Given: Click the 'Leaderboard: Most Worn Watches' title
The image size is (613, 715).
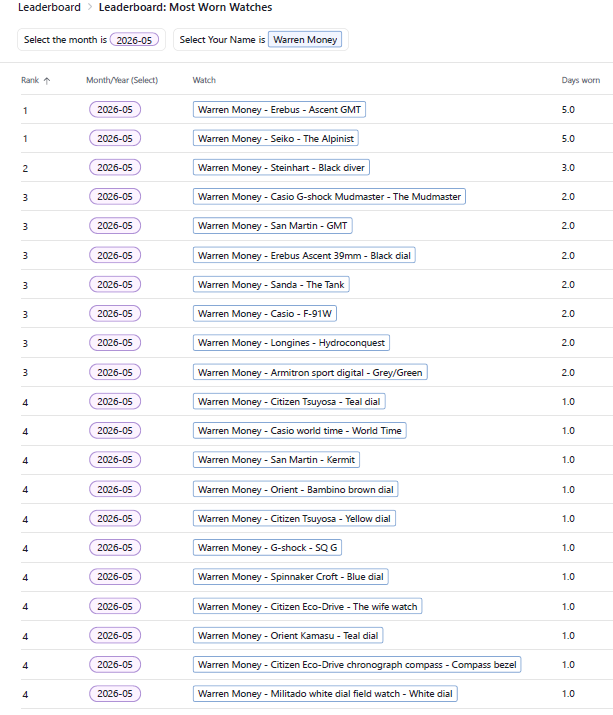Looking at the screenshot, I should click(x=185, y=7).
